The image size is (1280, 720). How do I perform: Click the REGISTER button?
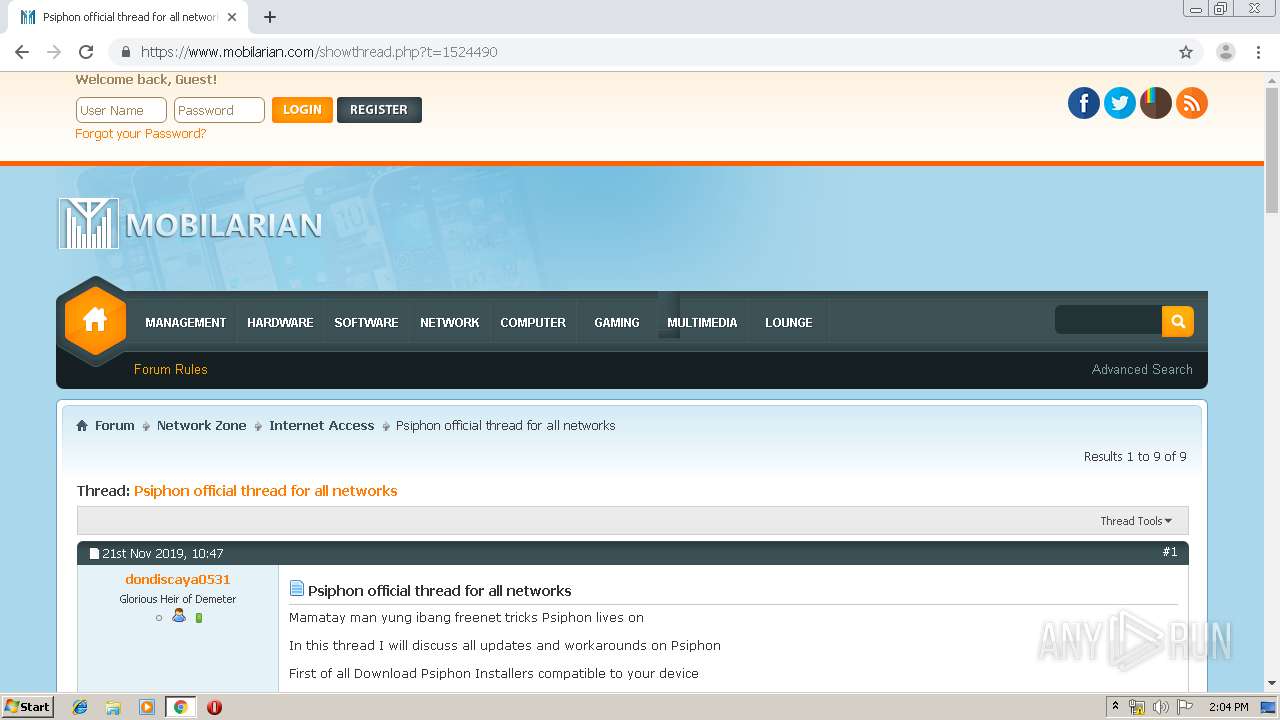[x=379, y=110]
